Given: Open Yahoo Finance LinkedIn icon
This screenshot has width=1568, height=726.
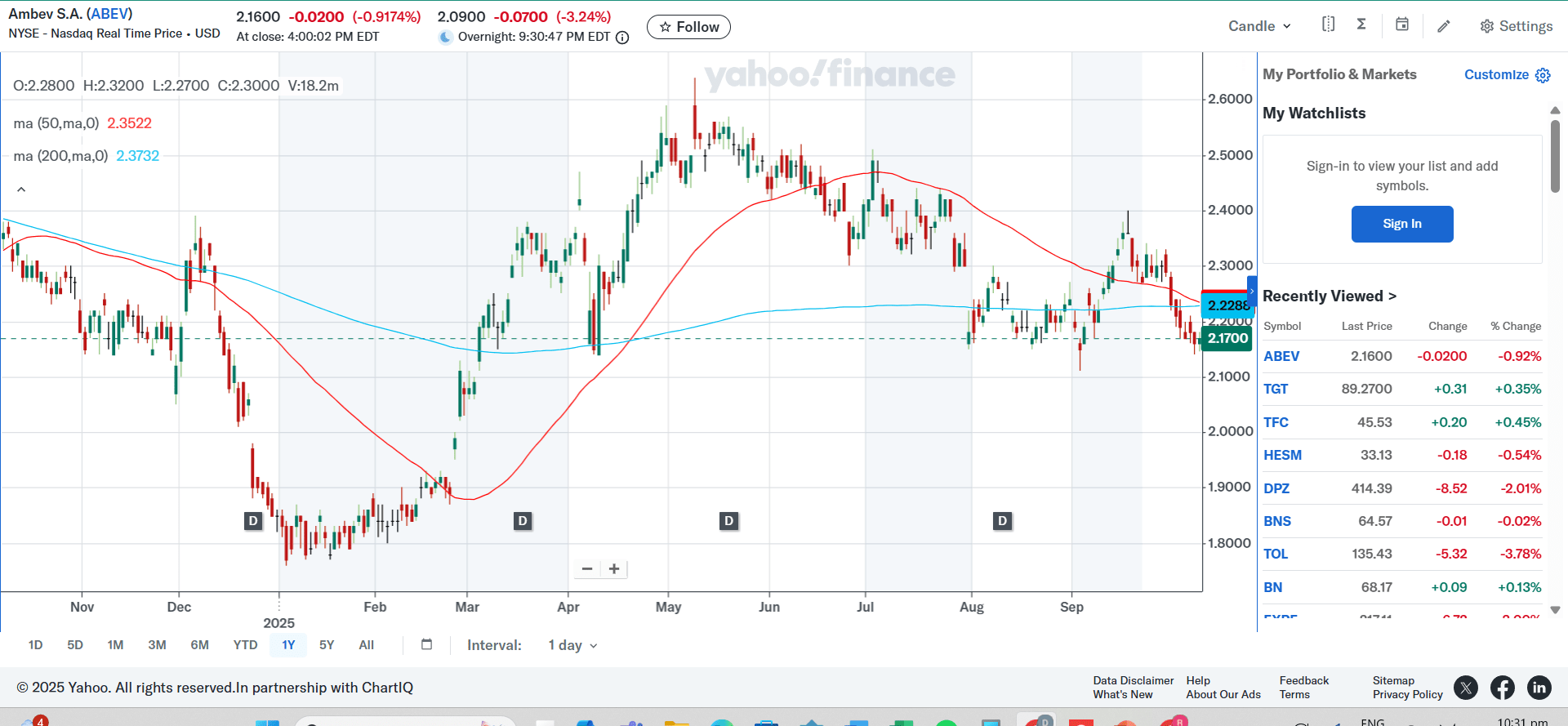Looking at the screenshot, I should tap(1539, 688).
